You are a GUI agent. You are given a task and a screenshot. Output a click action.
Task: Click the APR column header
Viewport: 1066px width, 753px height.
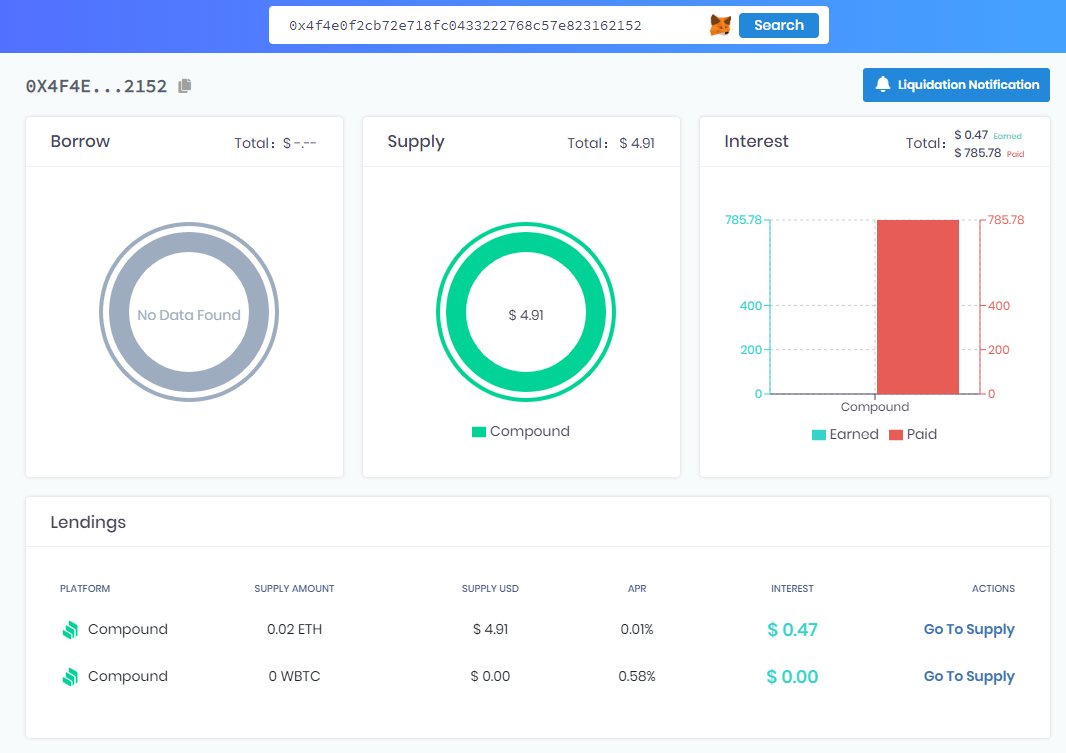pos(637,589)
